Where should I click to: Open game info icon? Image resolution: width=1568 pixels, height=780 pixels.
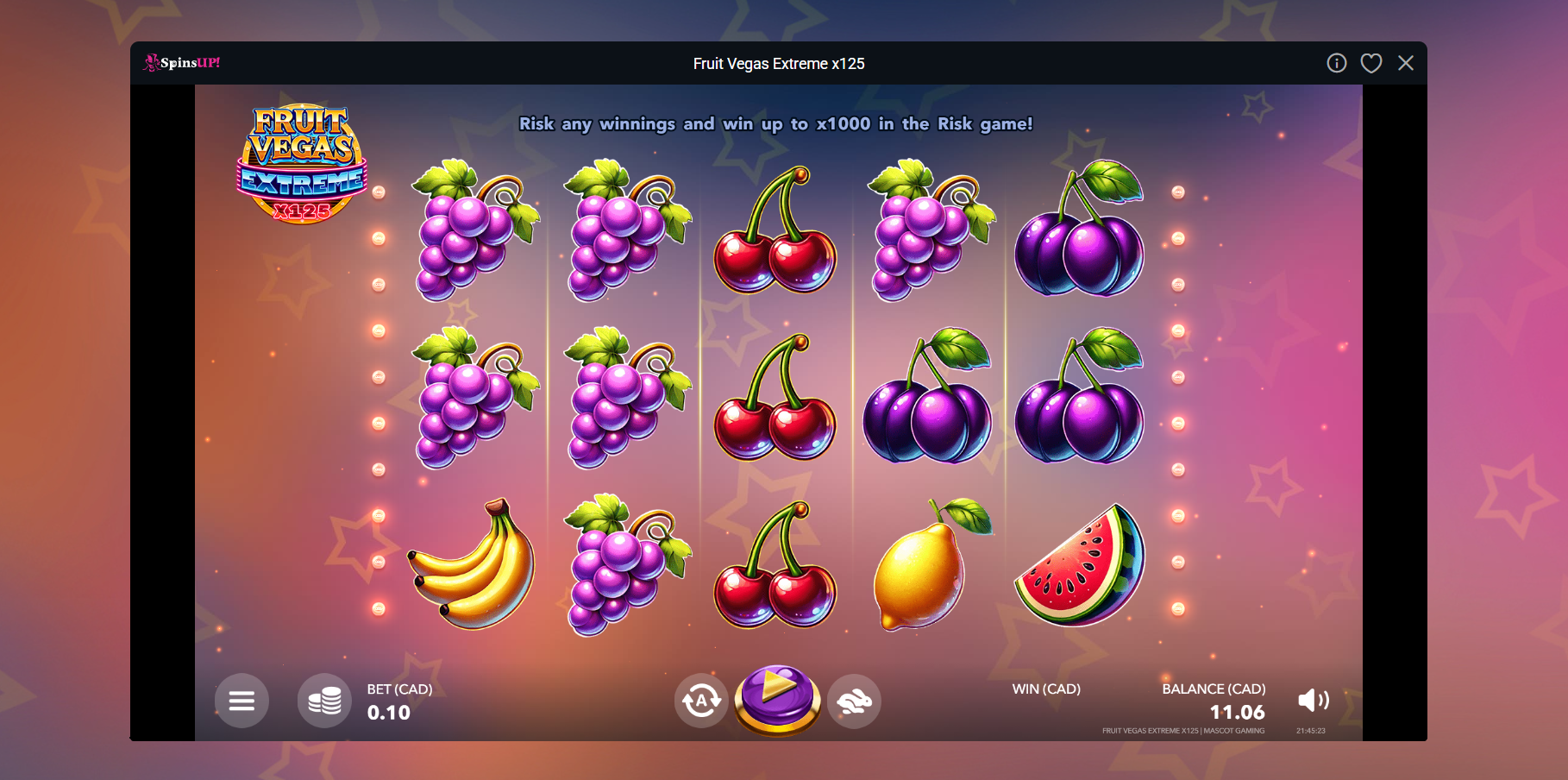pyautogui.click(x=1337, y=63)
